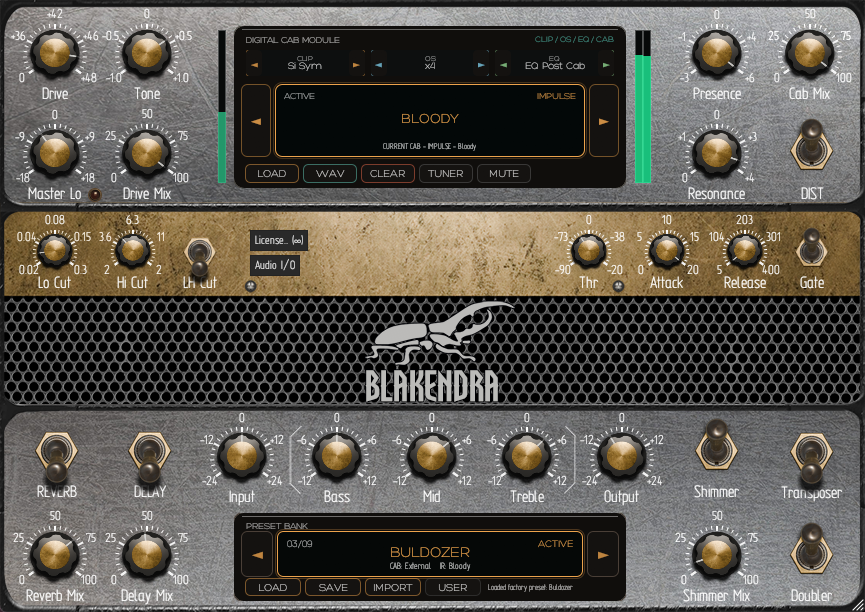Viewport: 865px width, 612px height.
Task: Toggle the REVERB switch
Action: [x=56, y=457]
